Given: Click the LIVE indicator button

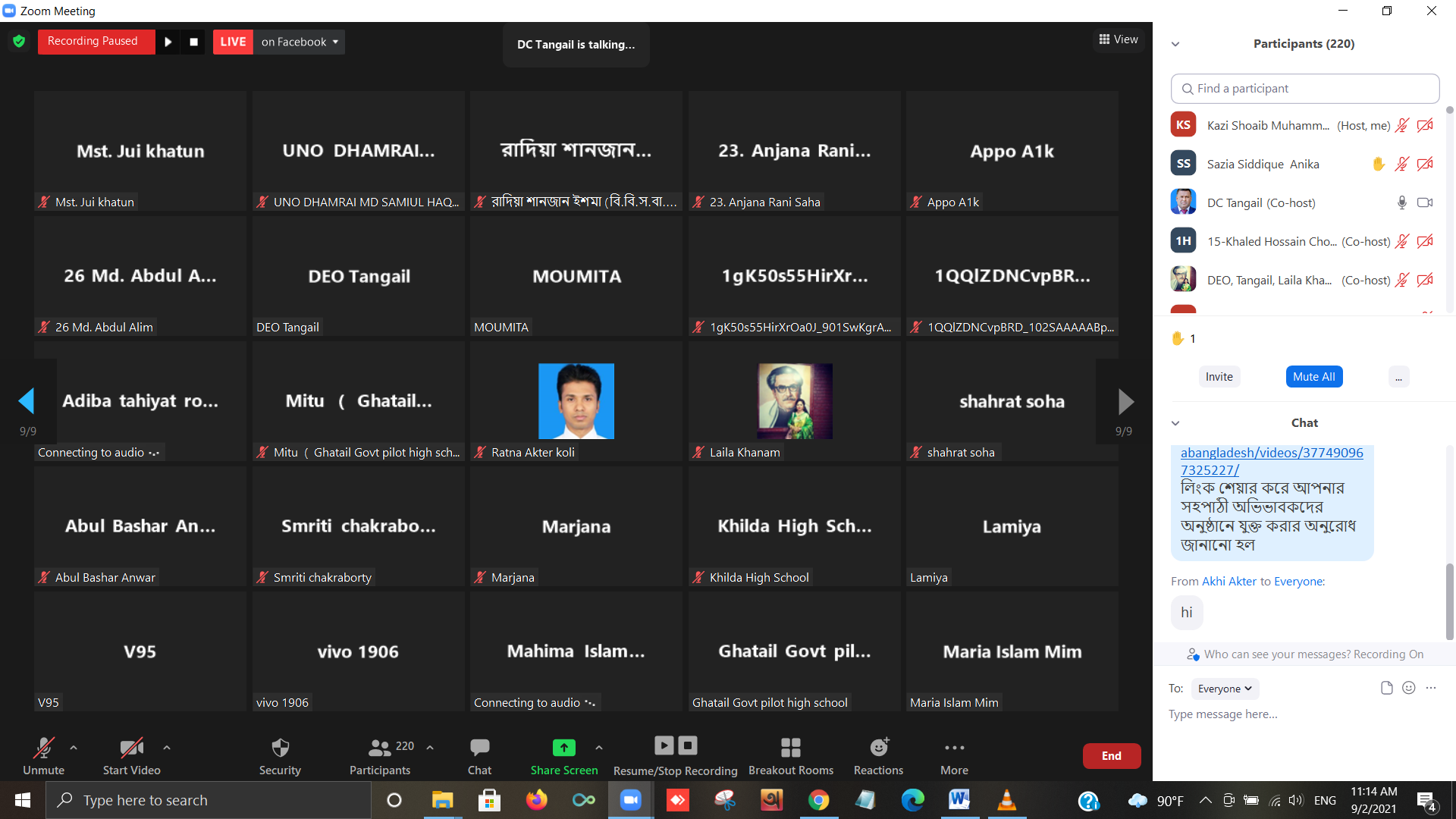Looking at the screenshot, I should coord(233,42).
